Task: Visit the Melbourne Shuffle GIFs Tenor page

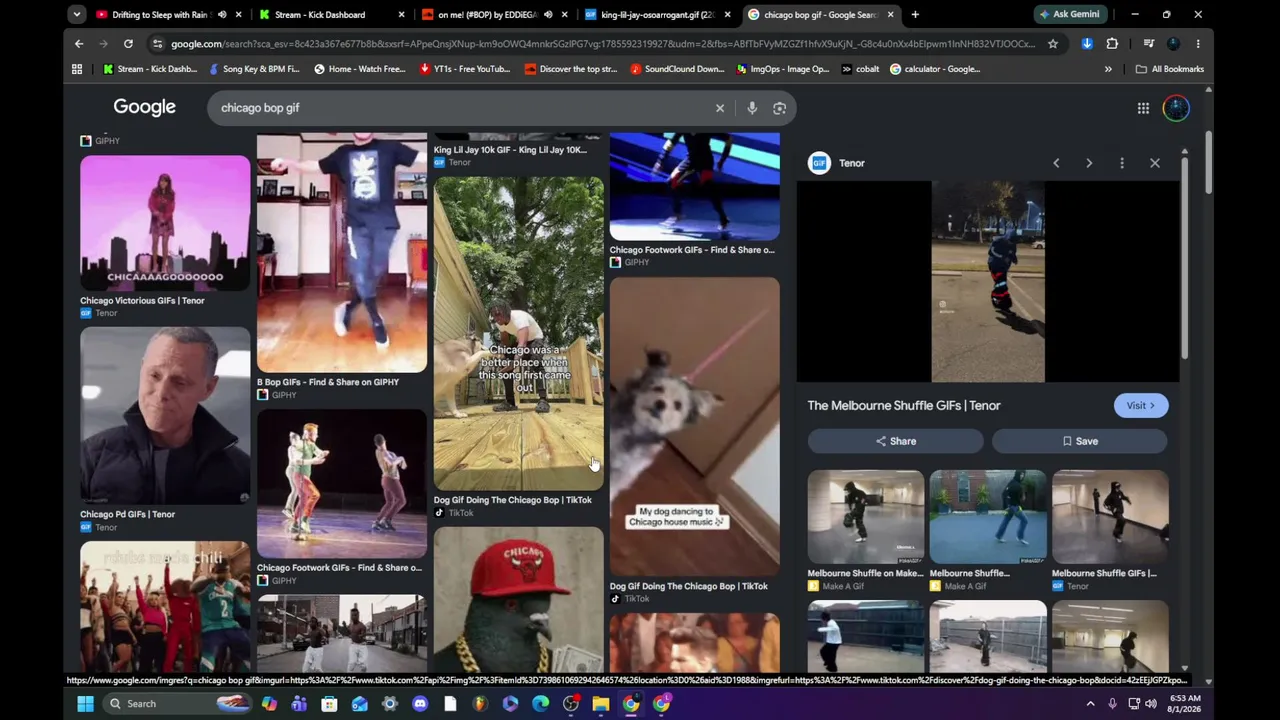Action: coord(1140,405)
